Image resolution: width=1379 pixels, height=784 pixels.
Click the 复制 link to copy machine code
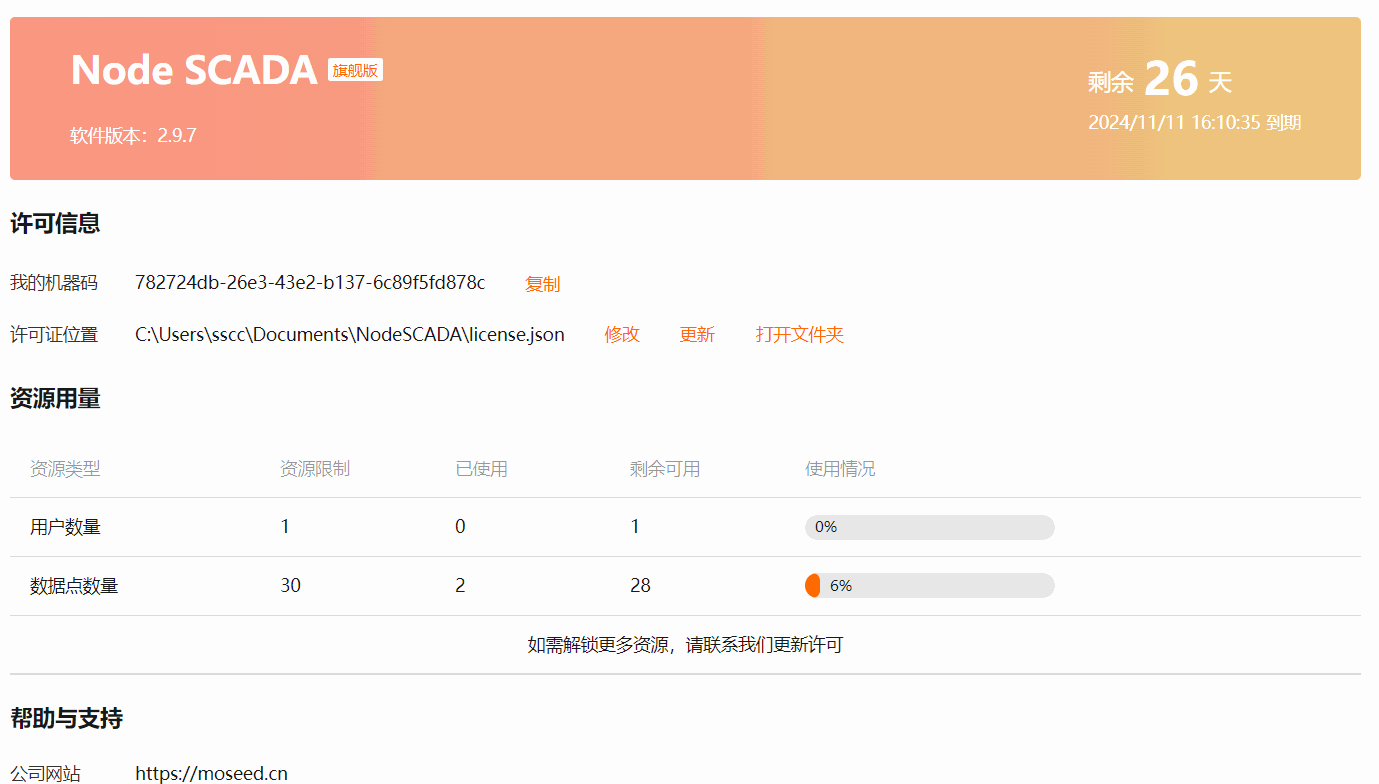click(542, 284)
